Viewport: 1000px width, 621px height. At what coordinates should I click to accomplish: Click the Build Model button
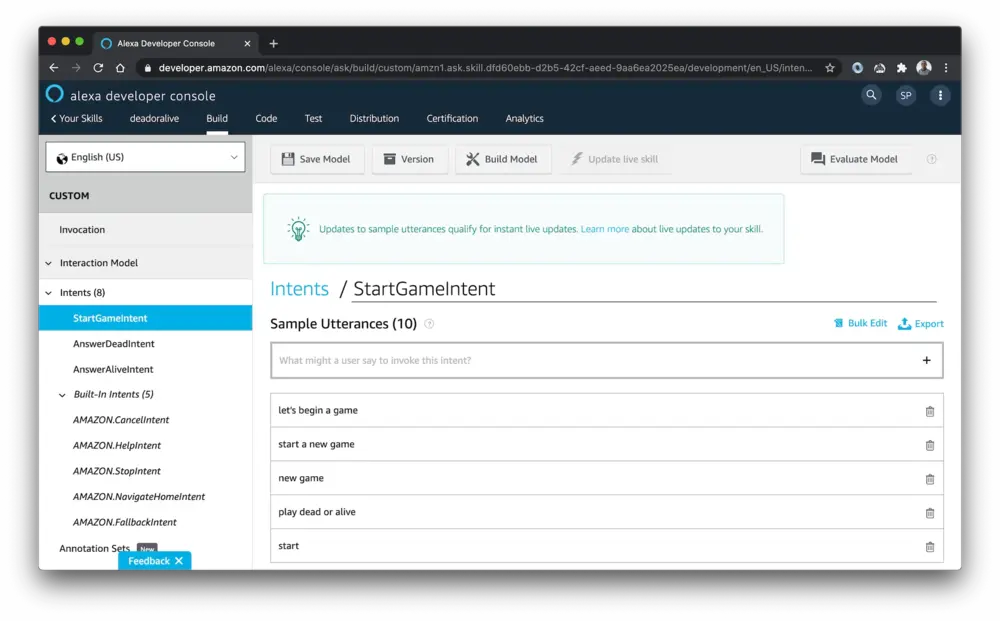(502, 159)
